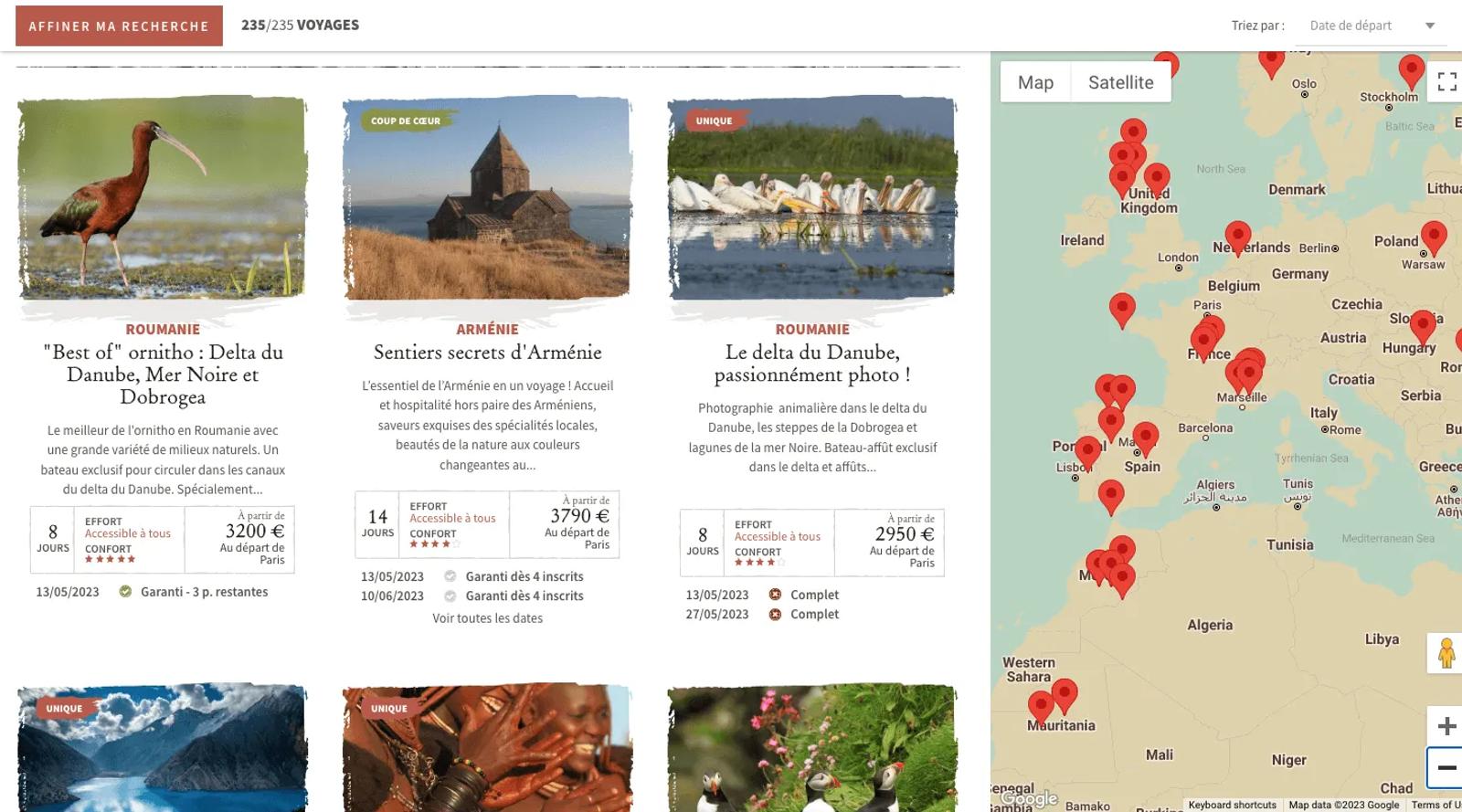The height and width of the screenshot is (812, 1462).
Task: Open the Best of ornitho Delta du Danube title
Action: pyautogui.click(x=163, y=374)
